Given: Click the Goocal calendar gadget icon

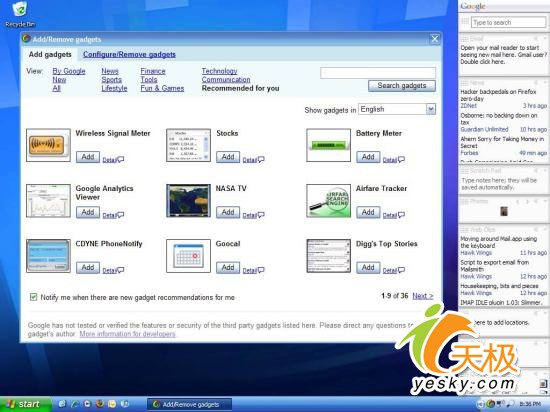Looking at the screenshot, I should (188, 256).
